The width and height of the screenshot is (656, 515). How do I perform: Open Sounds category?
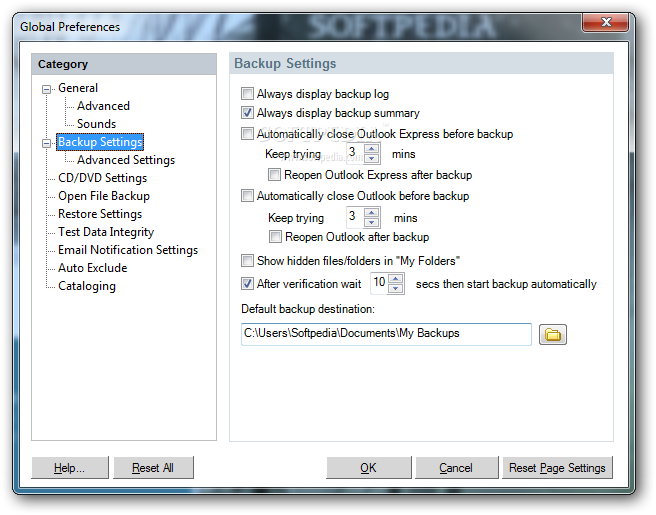[96, 124]
